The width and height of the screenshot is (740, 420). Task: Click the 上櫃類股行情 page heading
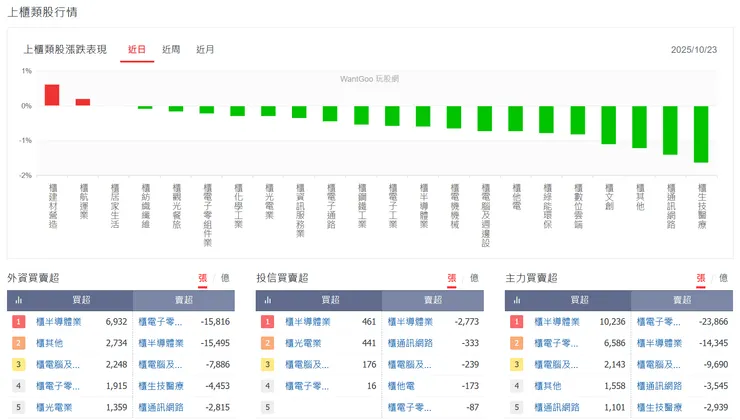(42, 12)
